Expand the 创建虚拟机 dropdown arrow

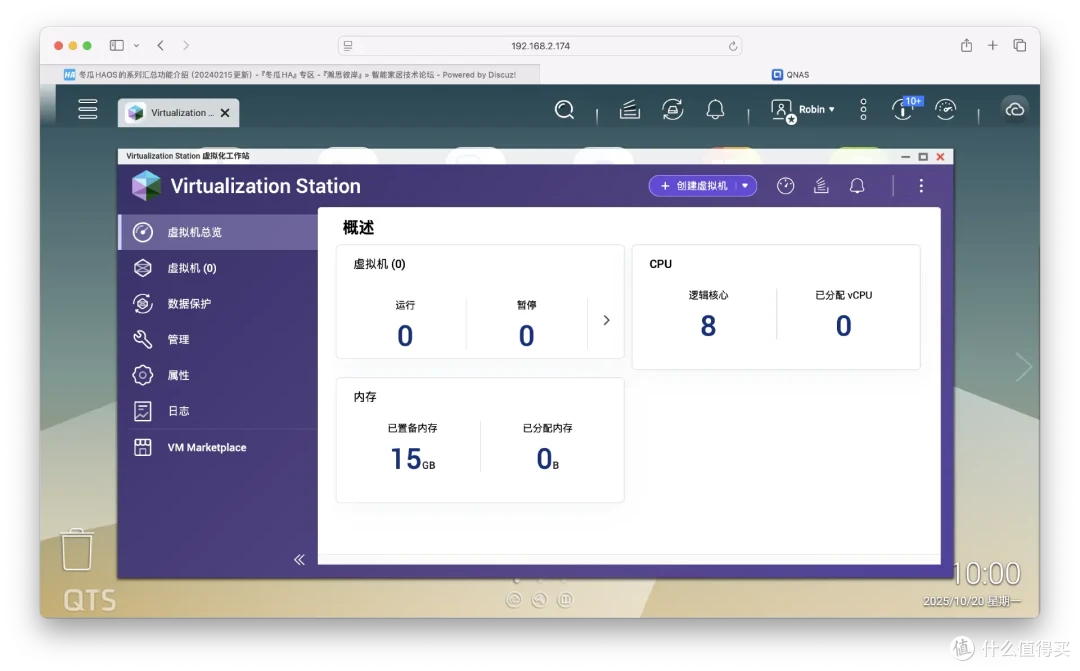click(745, 186)
